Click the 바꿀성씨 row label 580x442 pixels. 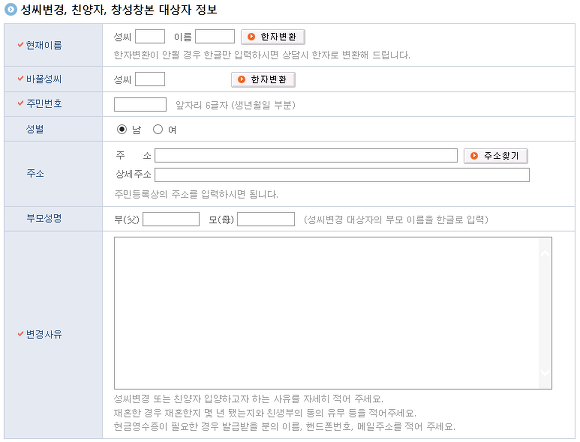(x=44, y=79)
